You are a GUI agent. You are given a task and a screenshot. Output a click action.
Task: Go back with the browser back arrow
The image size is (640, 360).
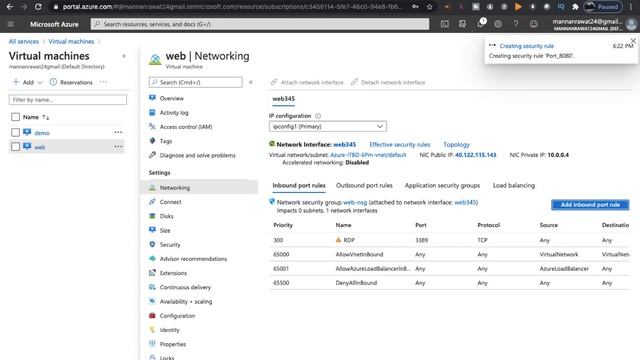(x=10, y=7)
